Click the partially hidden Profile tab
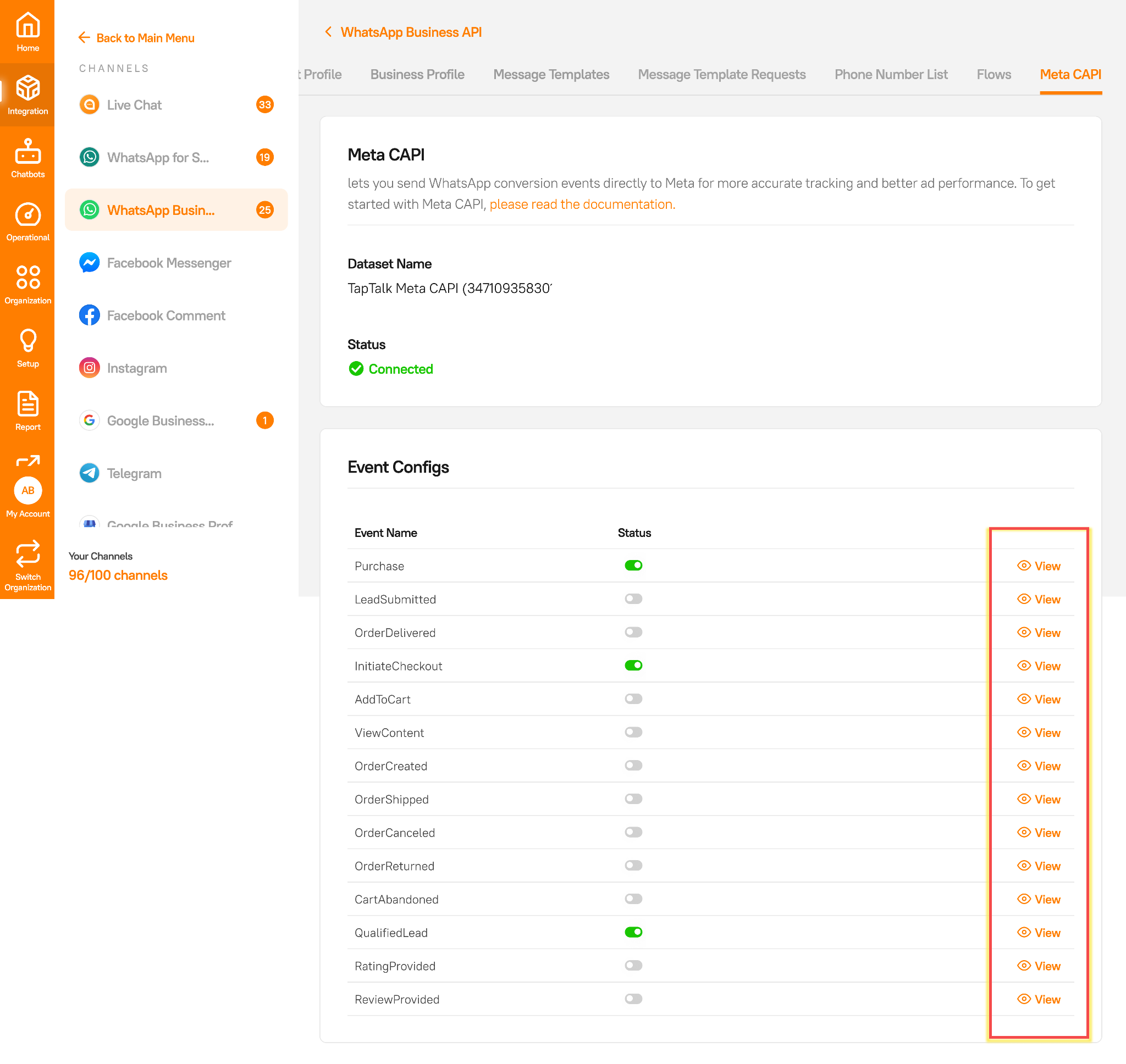 point(320,74)
